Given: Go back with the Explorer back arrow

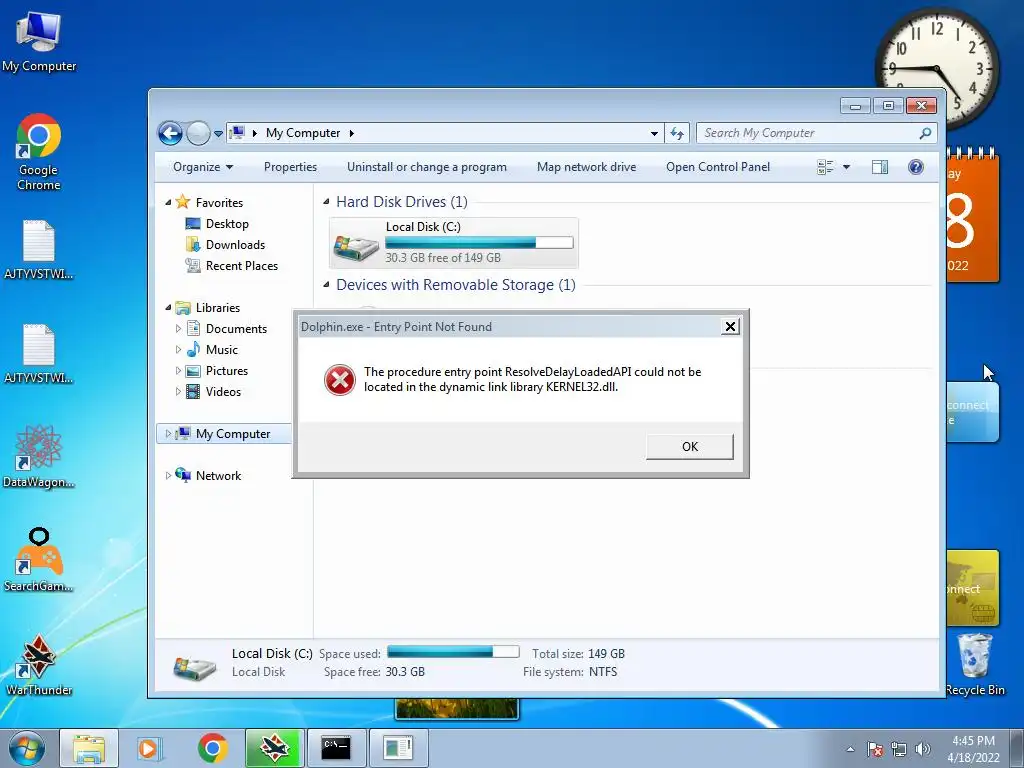Looking at the screenshot, I should point(170,133).
